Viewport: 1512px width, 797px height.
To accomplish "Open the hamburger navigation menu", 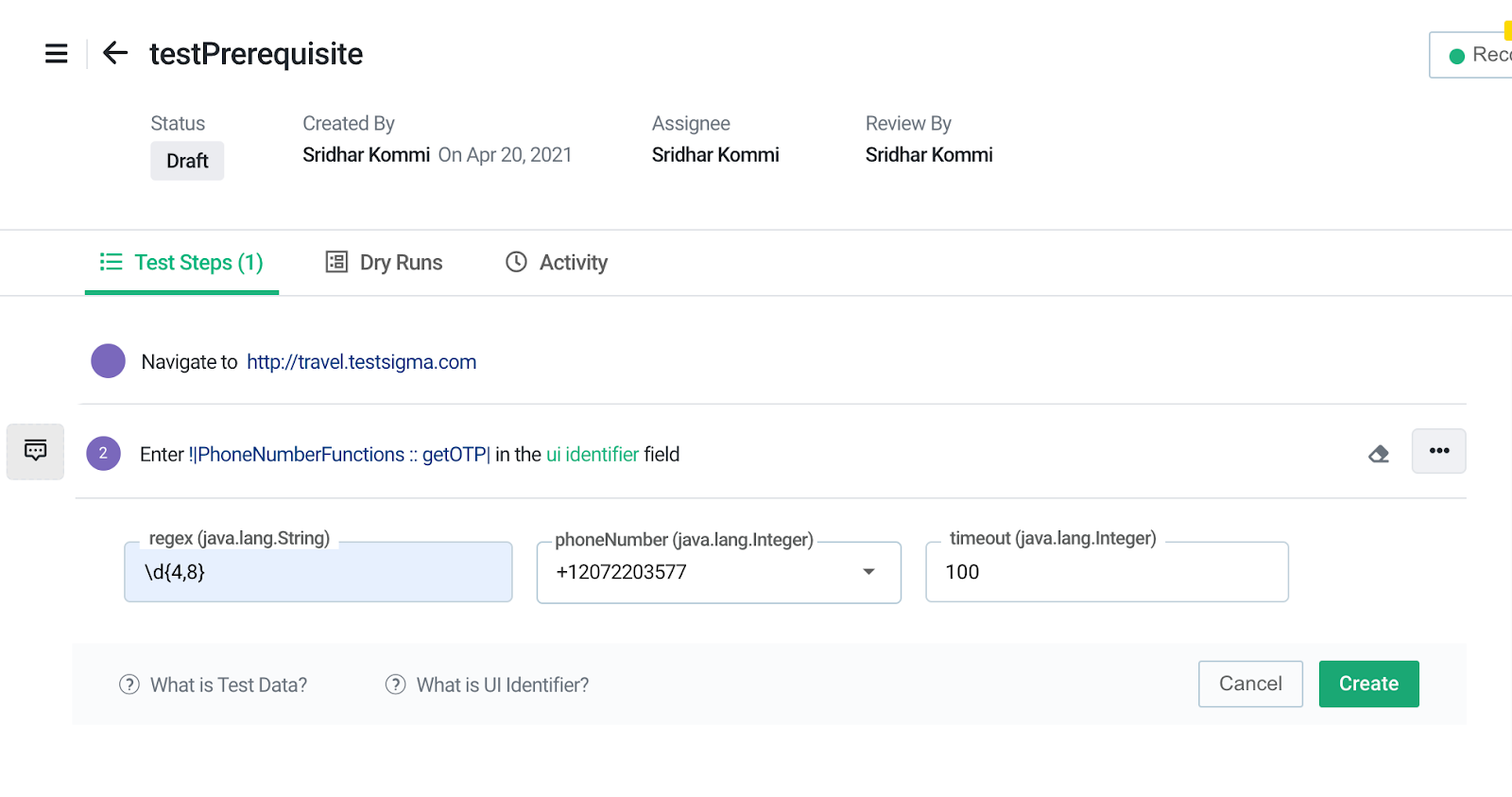I will 57,54.
